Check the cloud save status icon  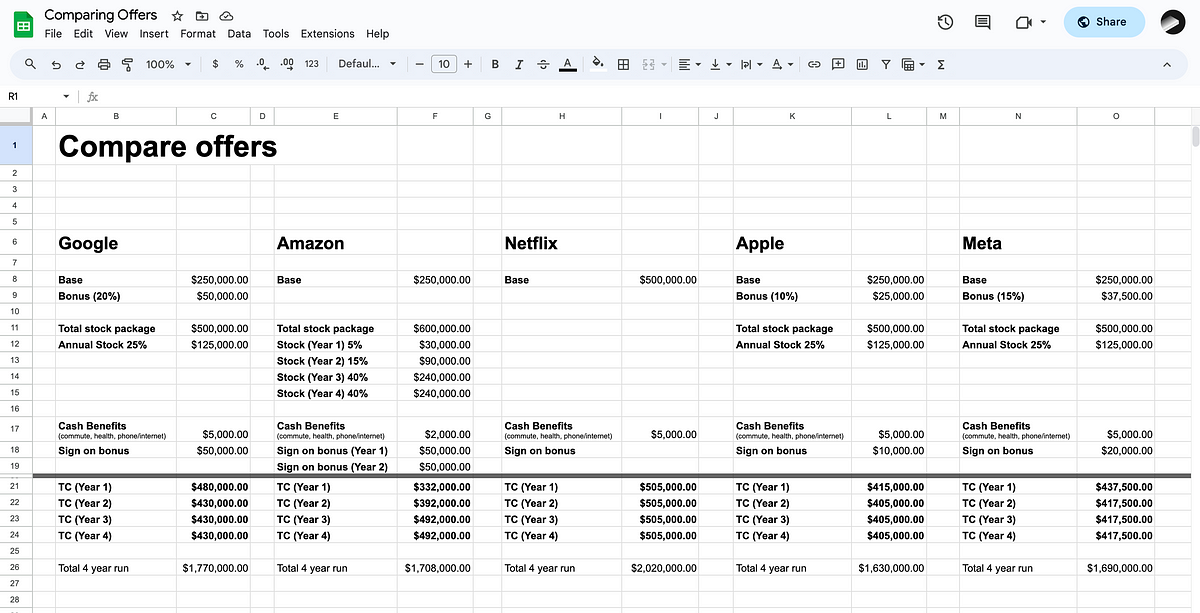point(227,16)
